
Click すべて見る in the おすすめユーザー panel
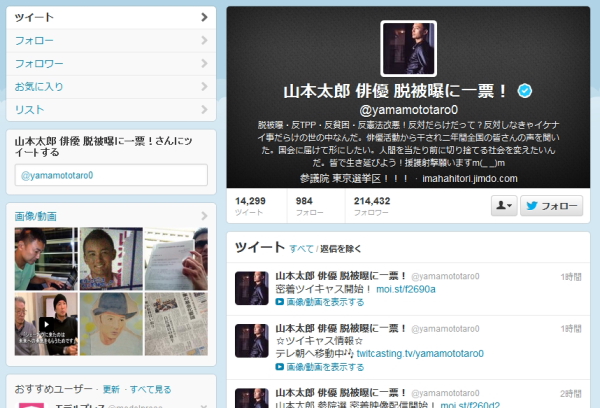point(150,389)
